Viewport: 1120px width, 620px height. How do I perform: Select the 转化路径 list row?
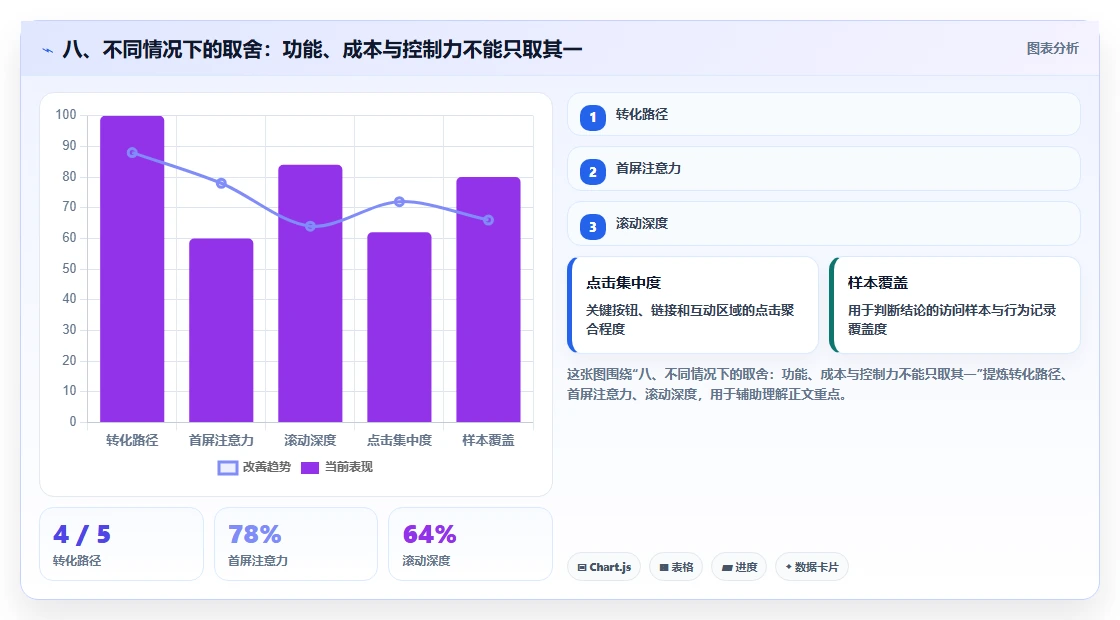click(824, 114)
